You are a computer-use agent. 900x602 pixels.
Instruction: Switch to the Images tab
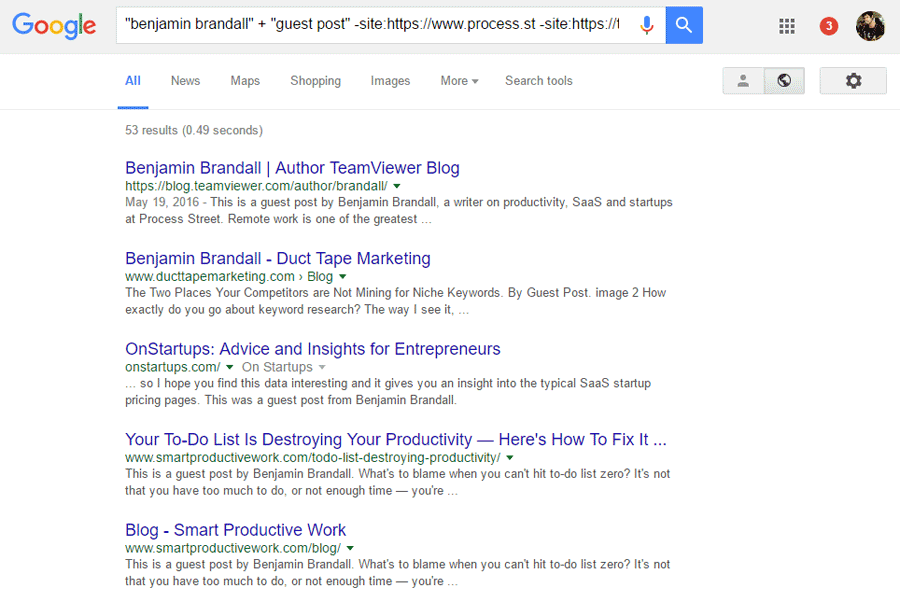tap(390, 81)
